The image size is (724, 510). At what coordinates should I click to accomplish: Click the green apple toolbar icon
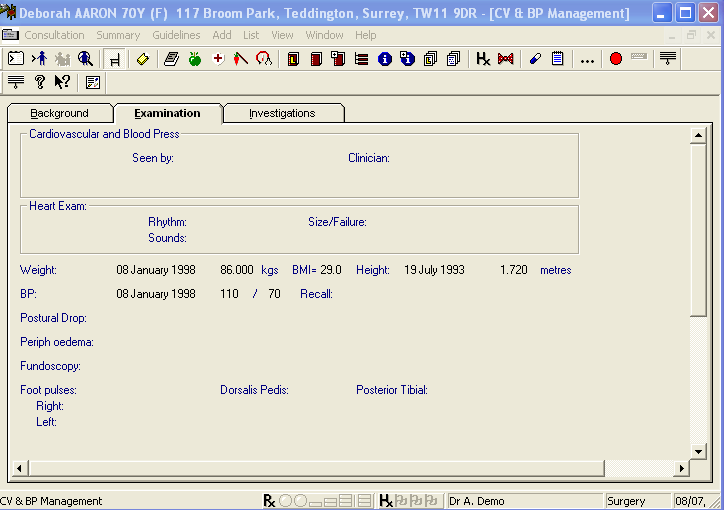pyautogui.click(x=194, y=59)
